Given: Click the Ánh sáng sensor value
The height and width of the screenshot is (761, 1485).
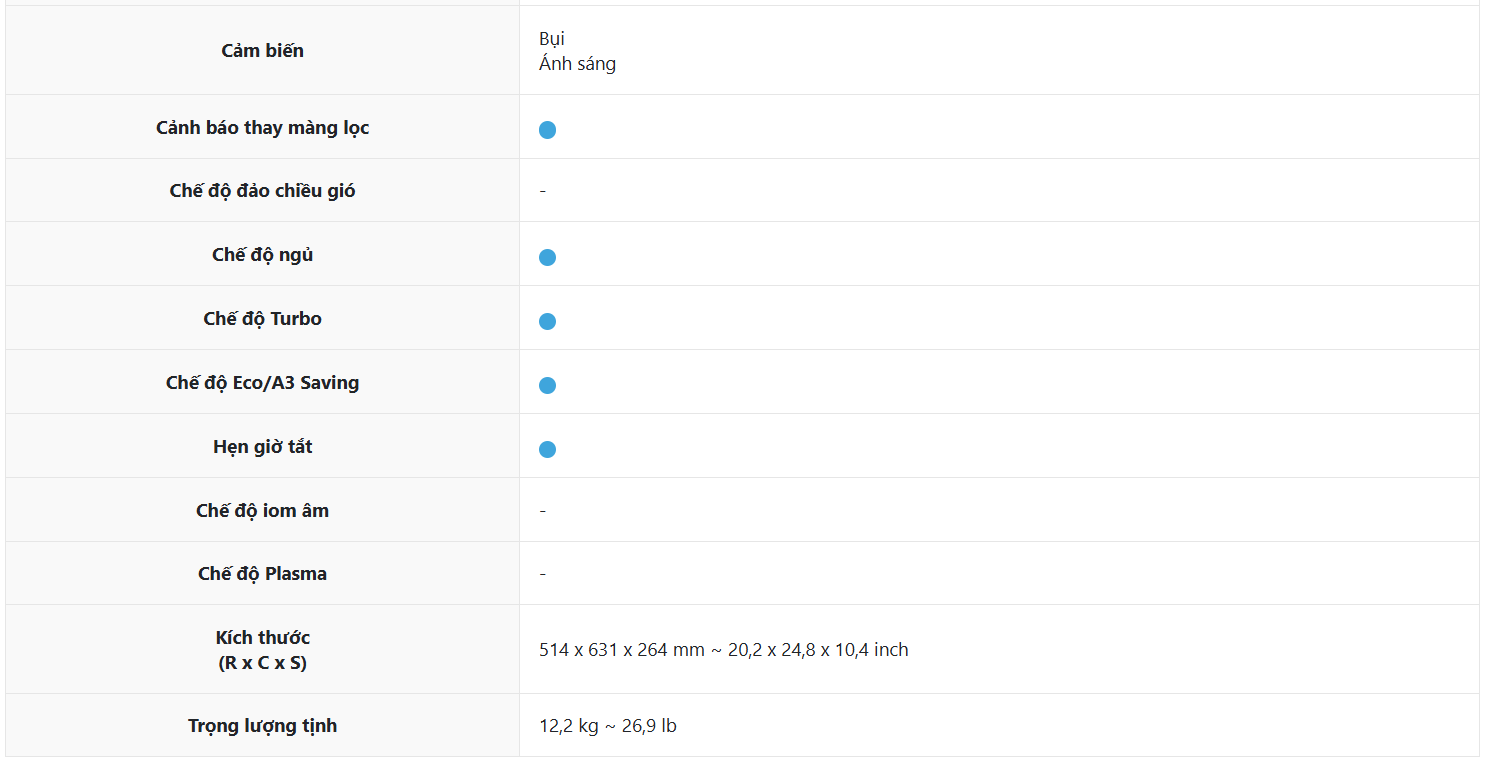Looking at the screenshot, I should 577,64.
